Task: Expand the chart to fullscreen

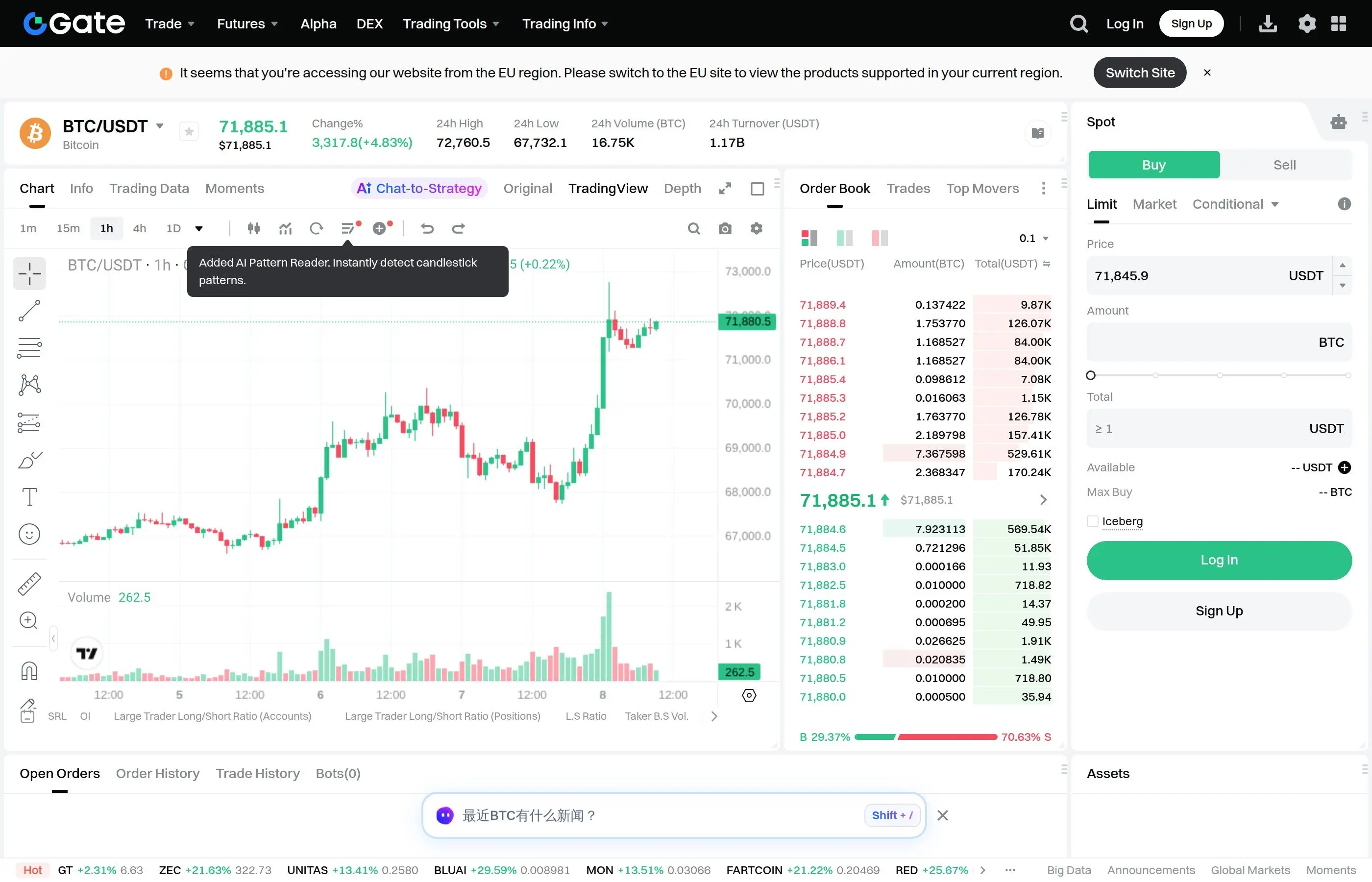Action: point(725,189)
